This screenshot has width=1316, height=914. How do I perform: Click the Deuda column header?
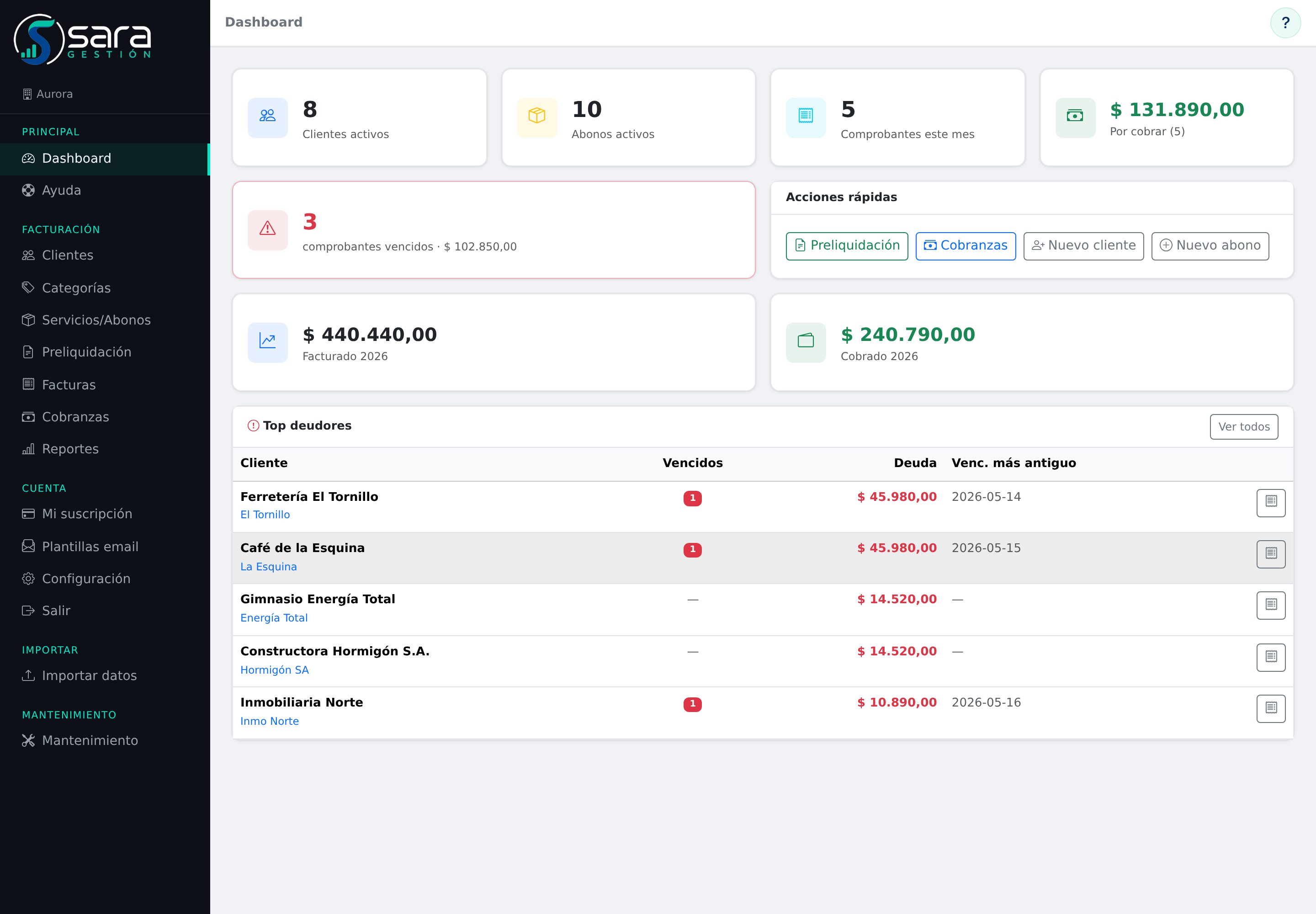[915, 463]
